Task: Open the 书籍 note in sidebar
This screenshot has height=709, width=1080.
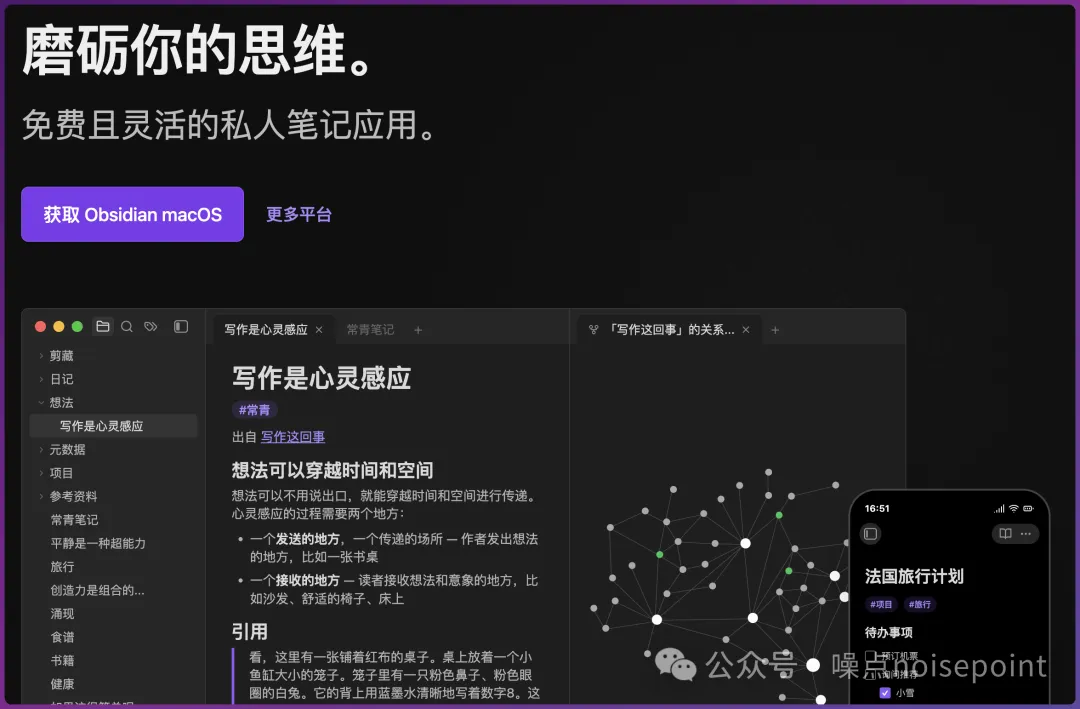Action: point(62,660)
